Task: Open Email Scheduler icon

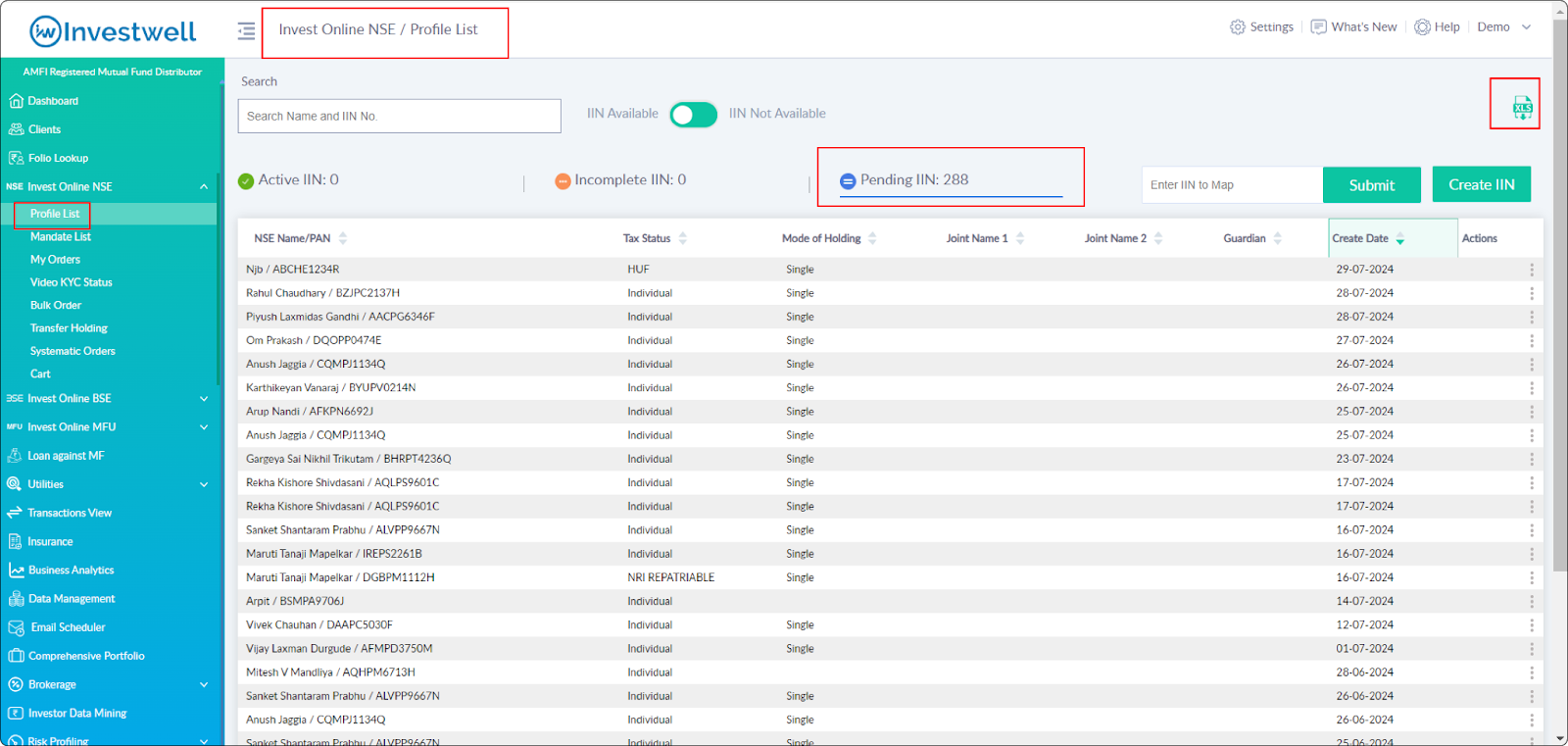Action: tap(16, 627)
